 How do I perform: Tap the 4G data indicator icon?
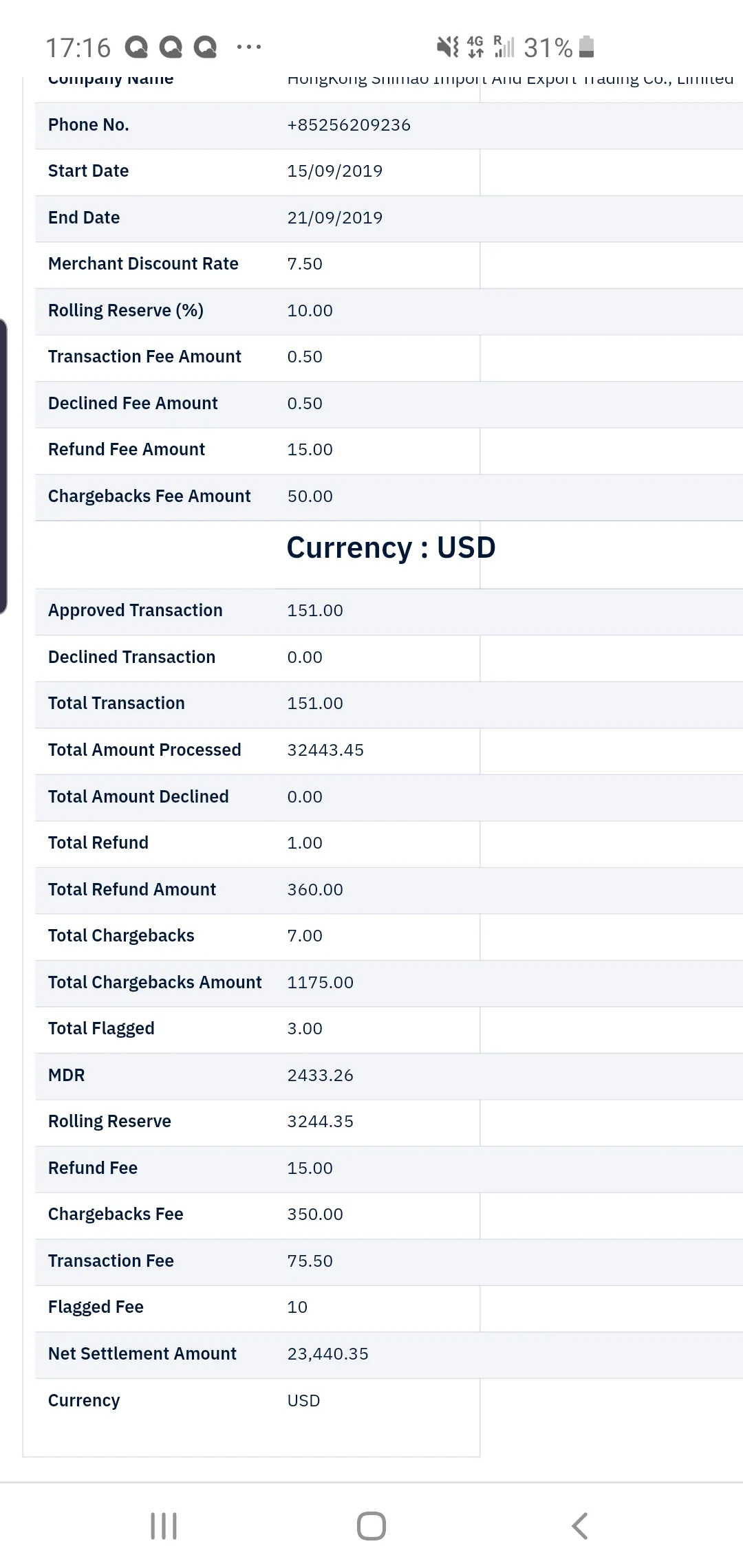click(x=475, y=47)
